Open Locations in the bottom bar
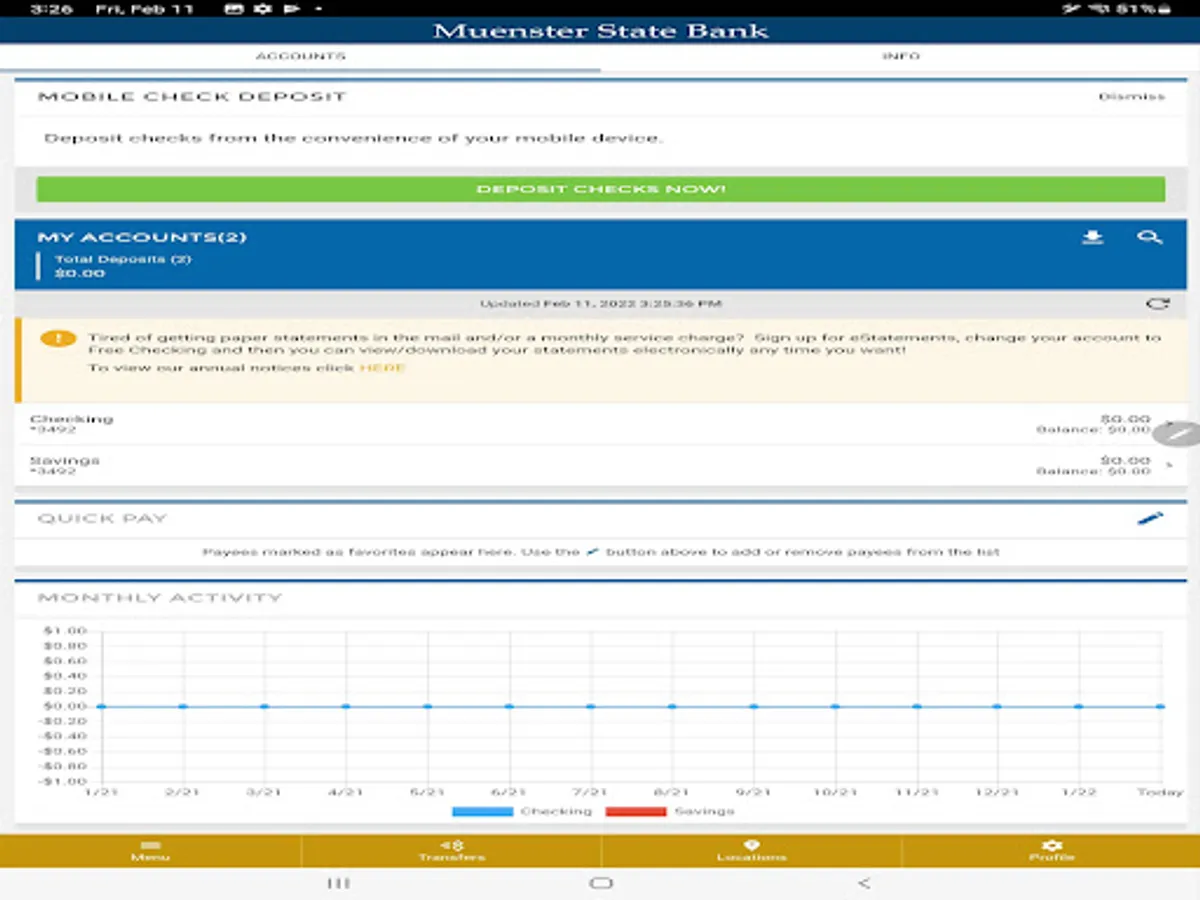 pyautogui.click(x=751, y=851)
